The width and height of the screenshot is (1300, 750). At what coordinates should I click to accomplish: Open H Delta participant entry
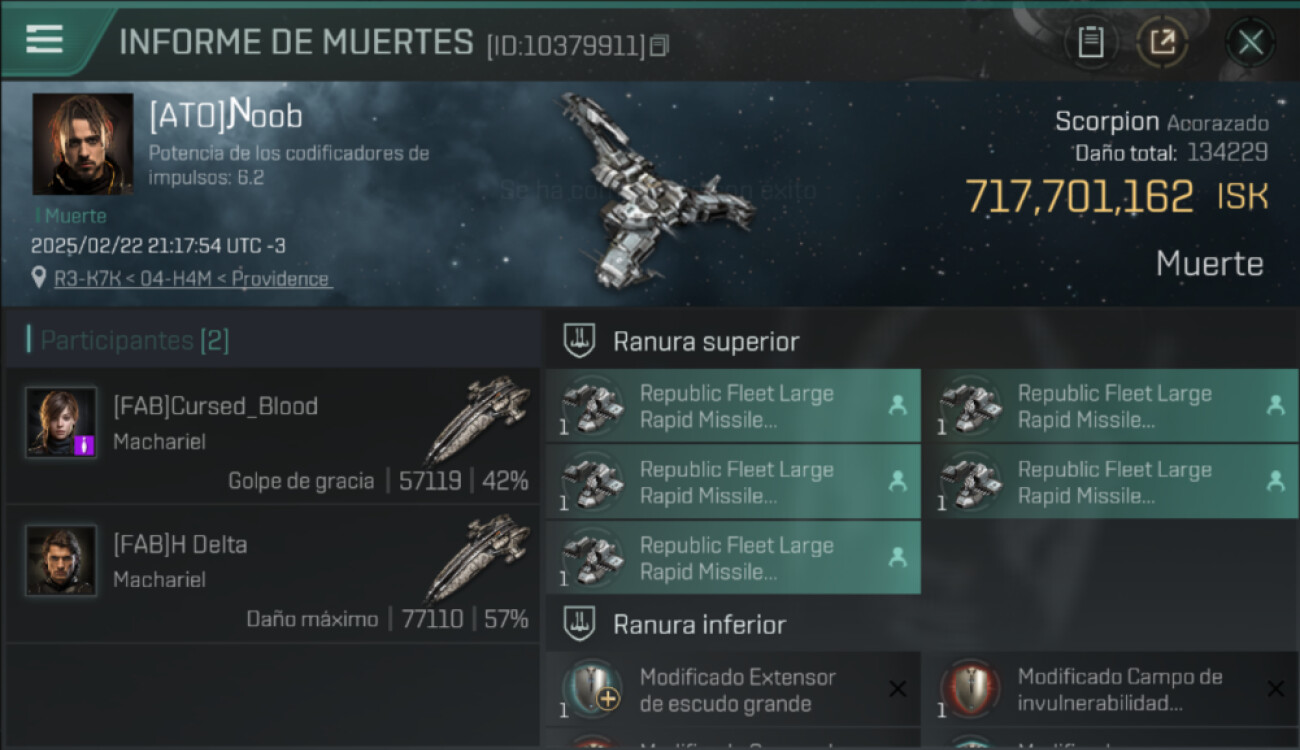[x=272, y=573]
